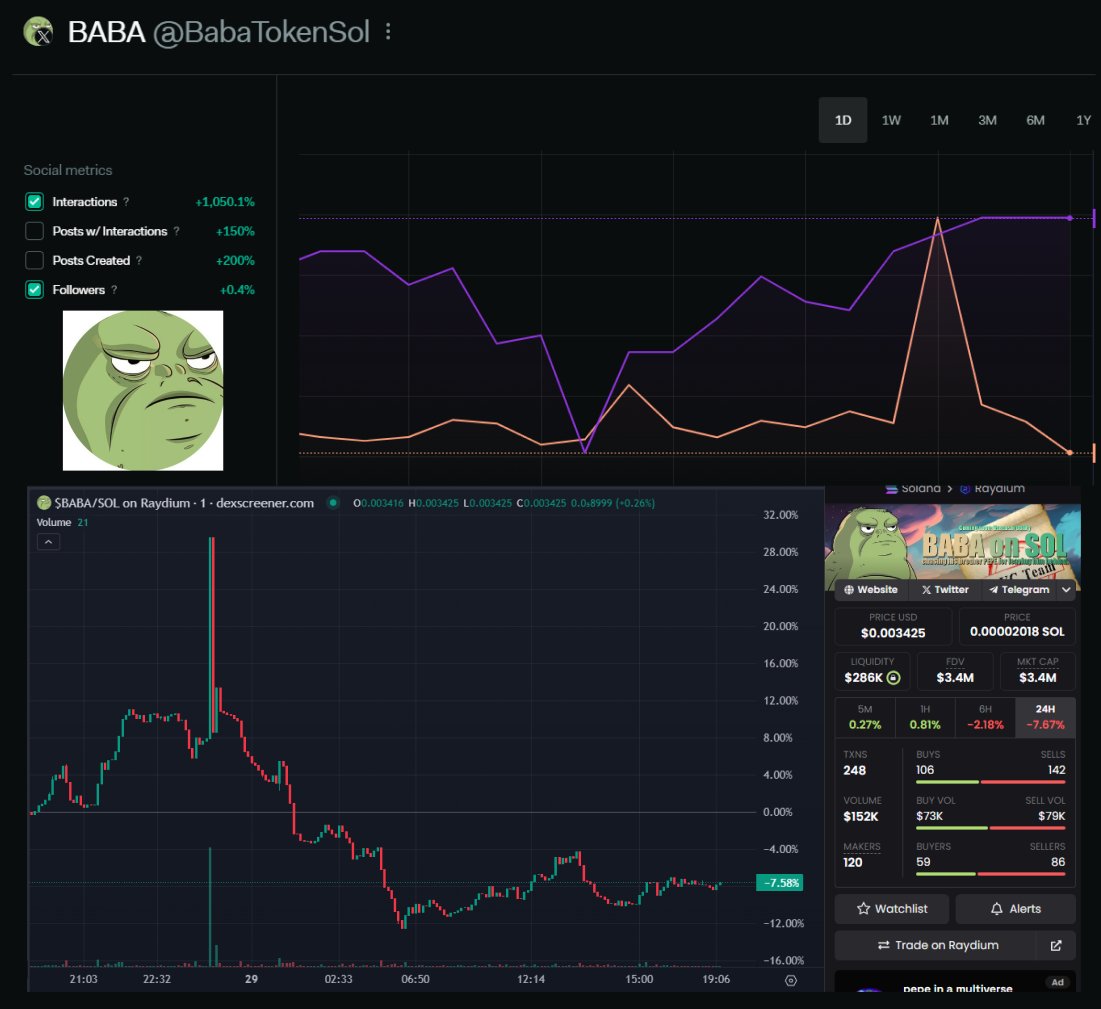This screenshot has width=1101, height=1009.
Task: Click the buy vol versus sell vol bar
Action: tap(991, 828)
